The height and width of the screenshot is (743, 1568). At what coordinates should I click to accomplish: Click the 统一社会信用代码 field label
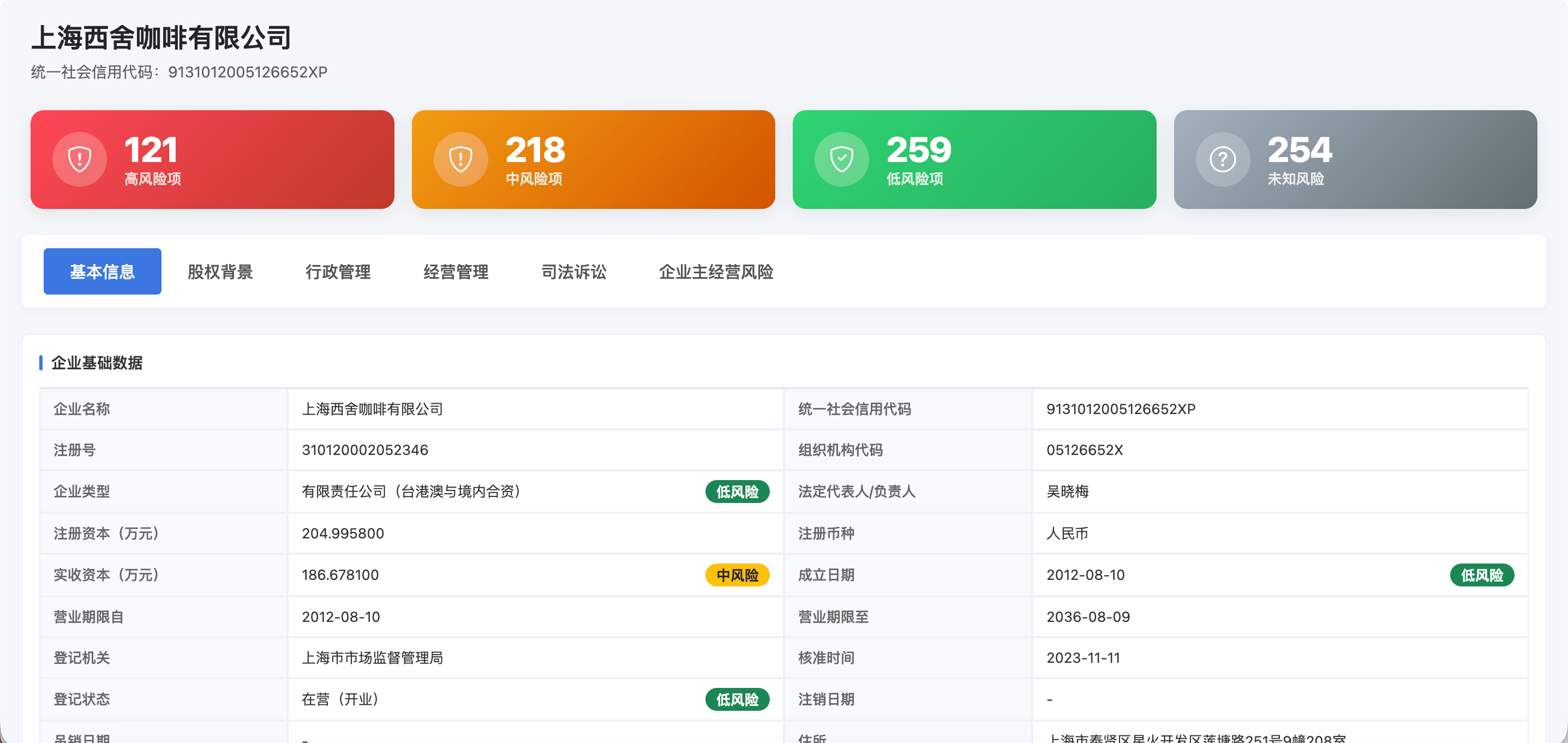pyautogui.click(x=854, y=409)
